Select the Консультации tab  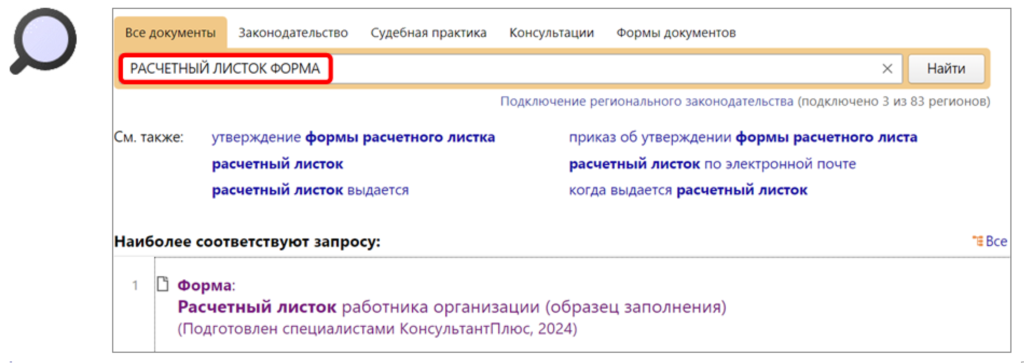[552, 33]
